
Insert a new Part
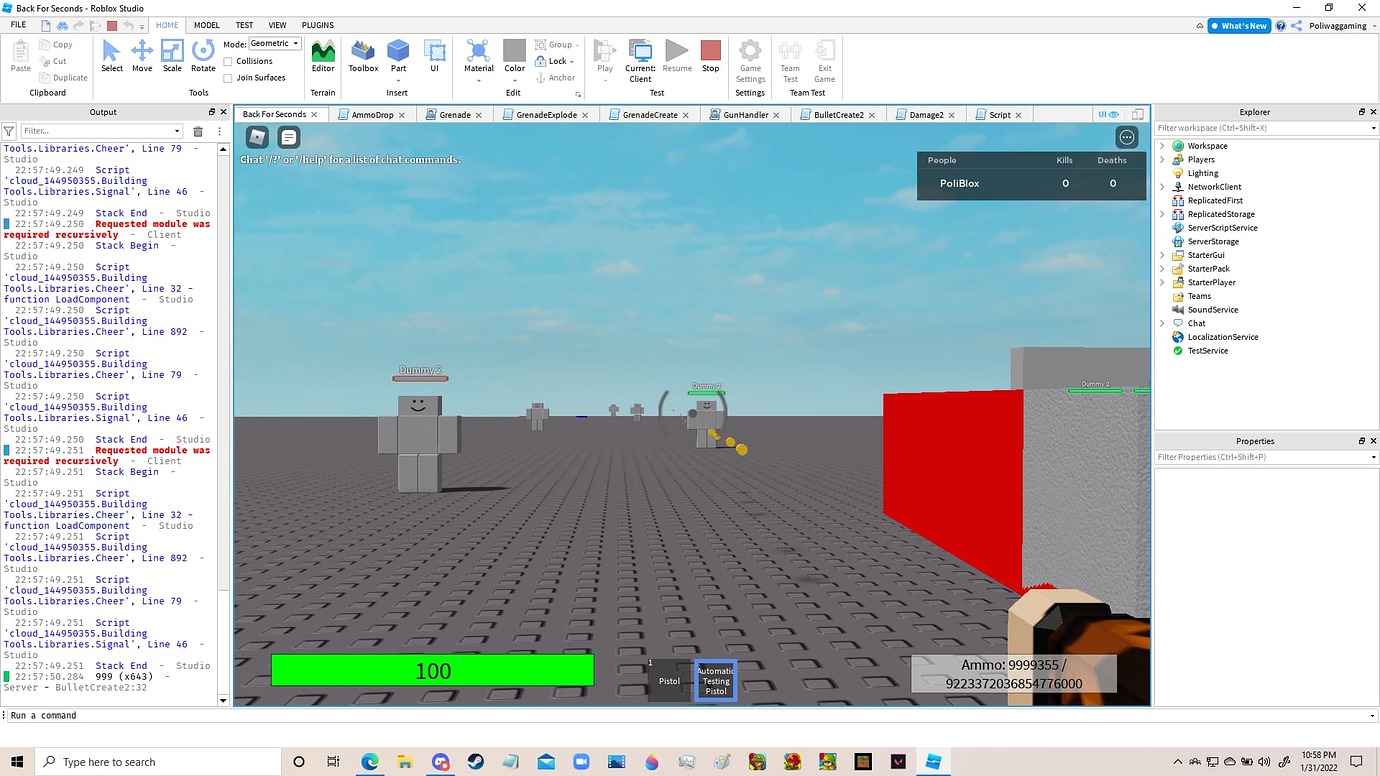398,56
